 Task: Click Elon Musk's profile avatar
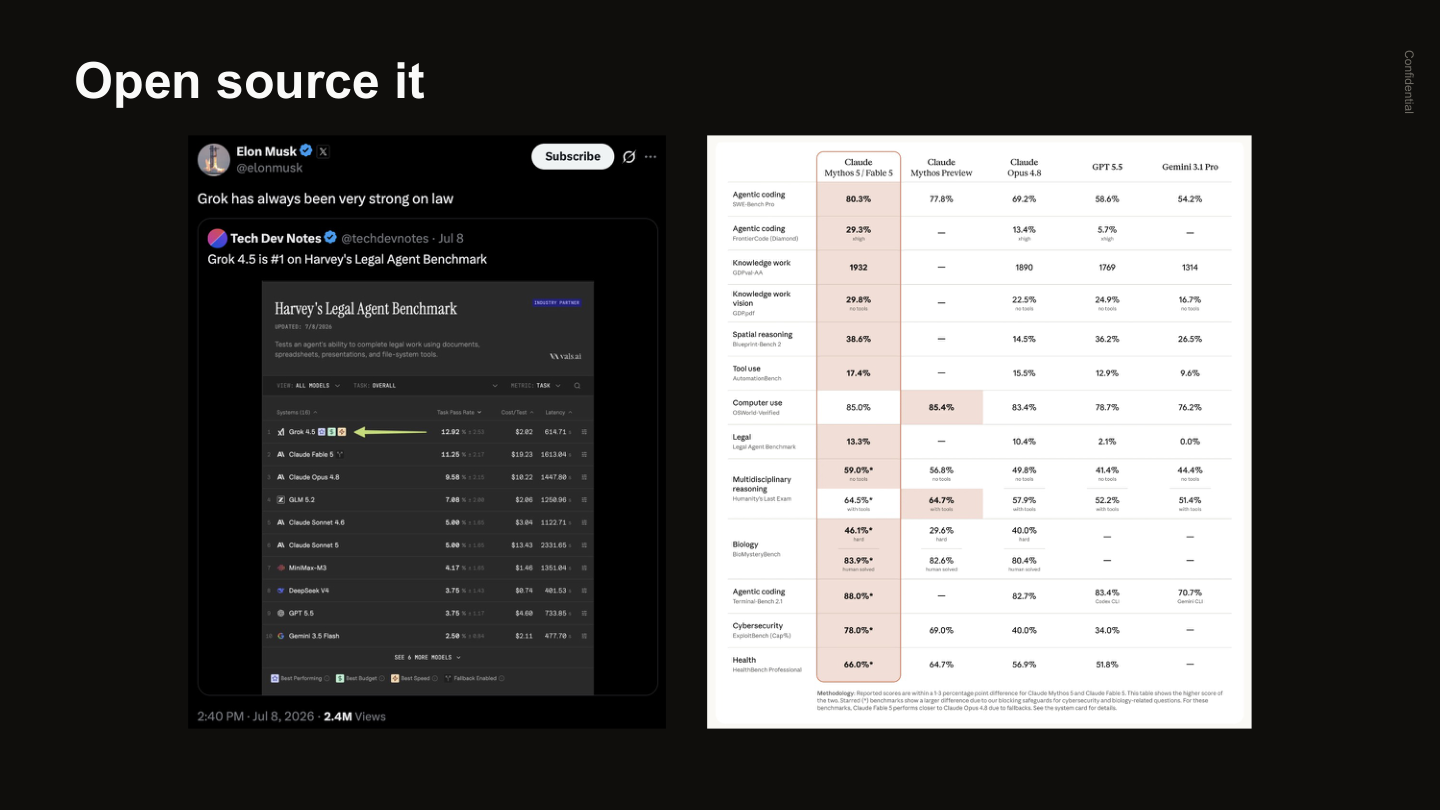[x=214, y=160]
